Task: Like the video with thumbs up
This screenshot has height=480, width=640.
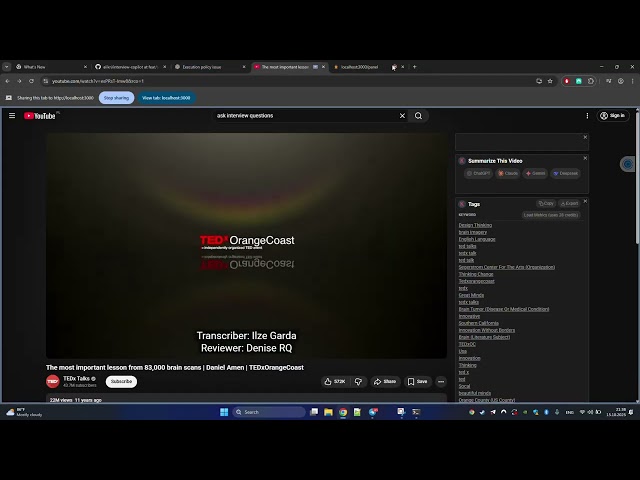Action: (x=335, y=382)
